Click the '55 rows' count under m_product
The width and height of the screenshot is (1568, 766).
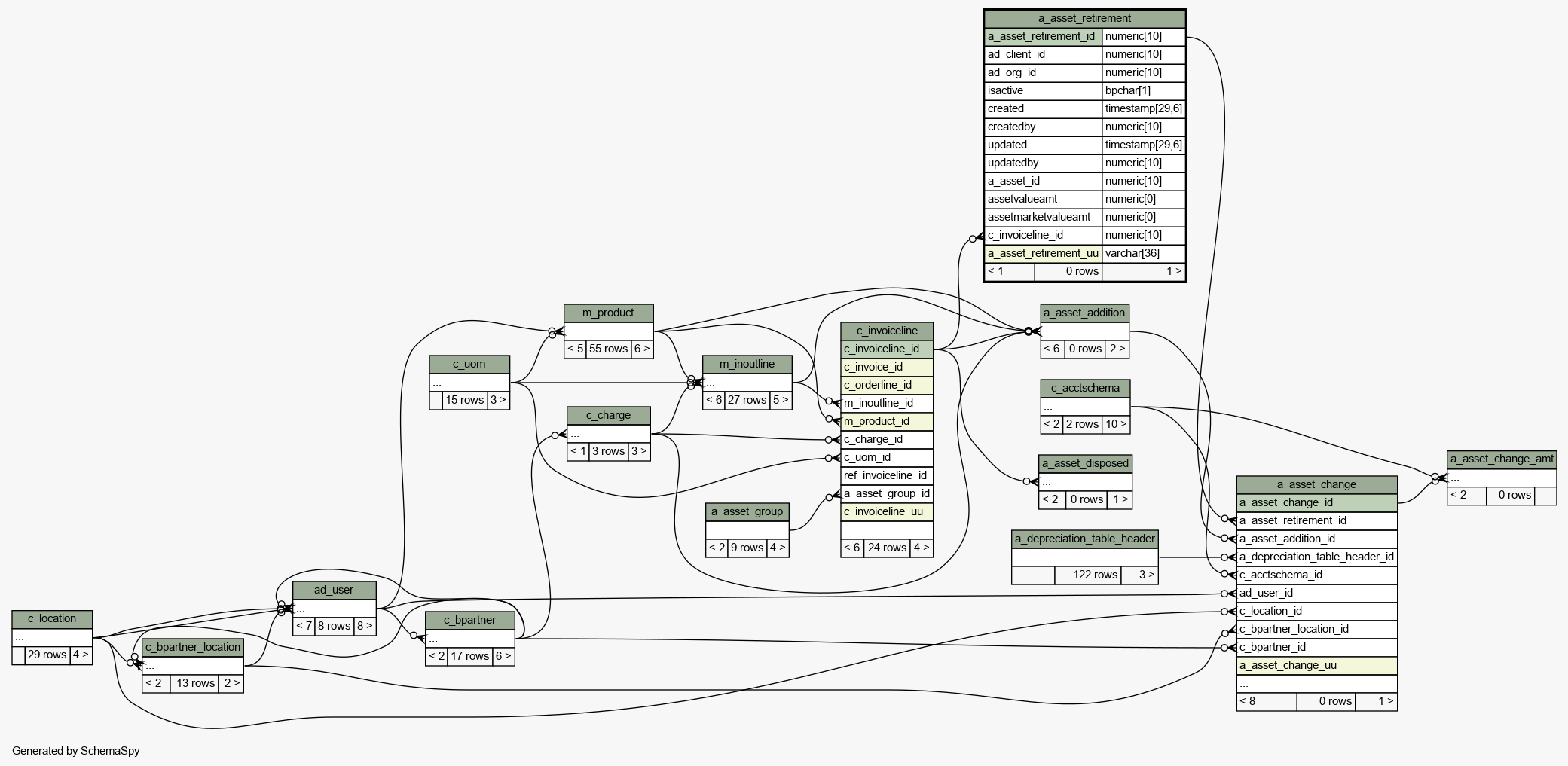tap(608, 349)
